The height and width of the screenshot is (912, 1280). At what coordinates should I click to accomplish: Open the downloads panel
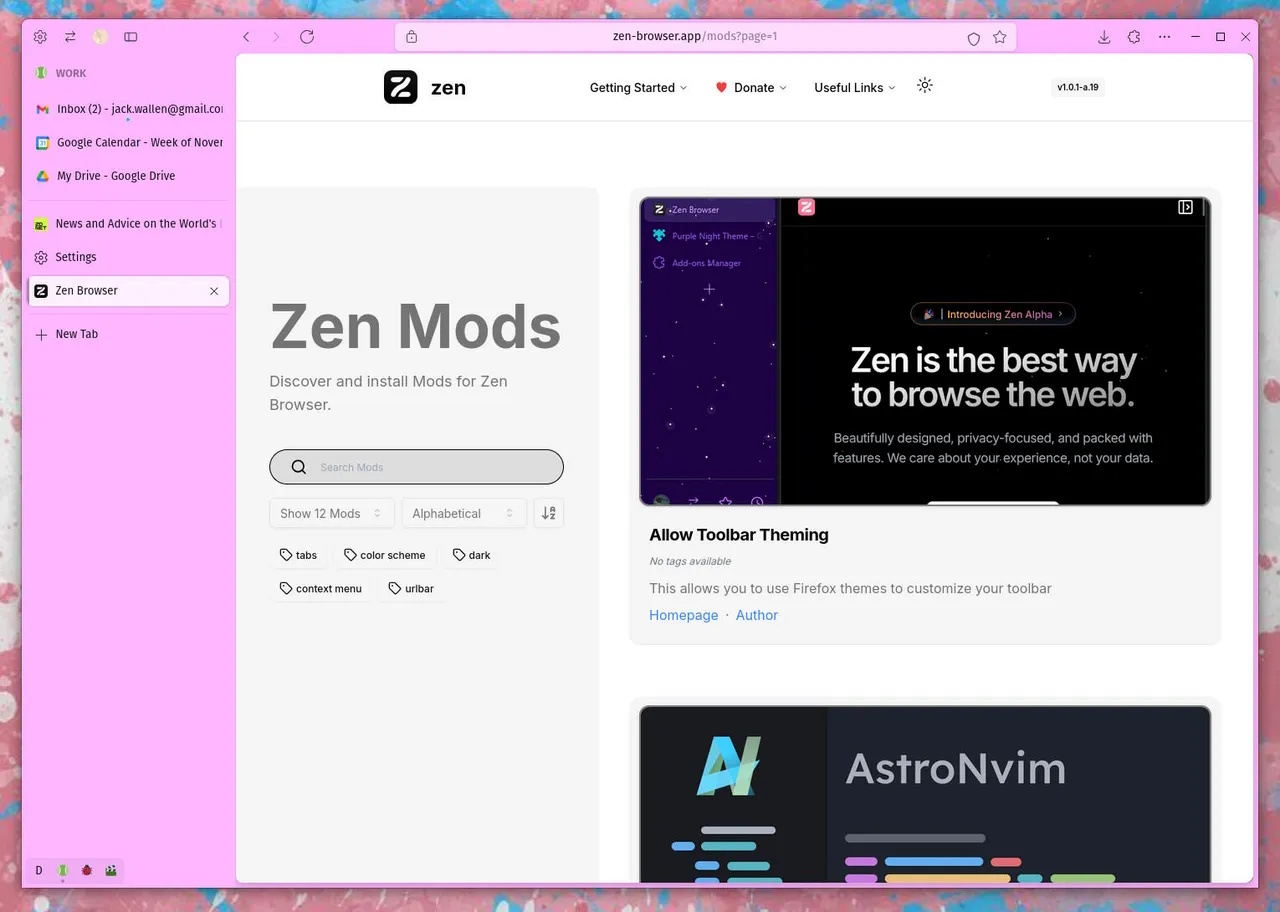pyautogui.click(x=1104, y=37)
